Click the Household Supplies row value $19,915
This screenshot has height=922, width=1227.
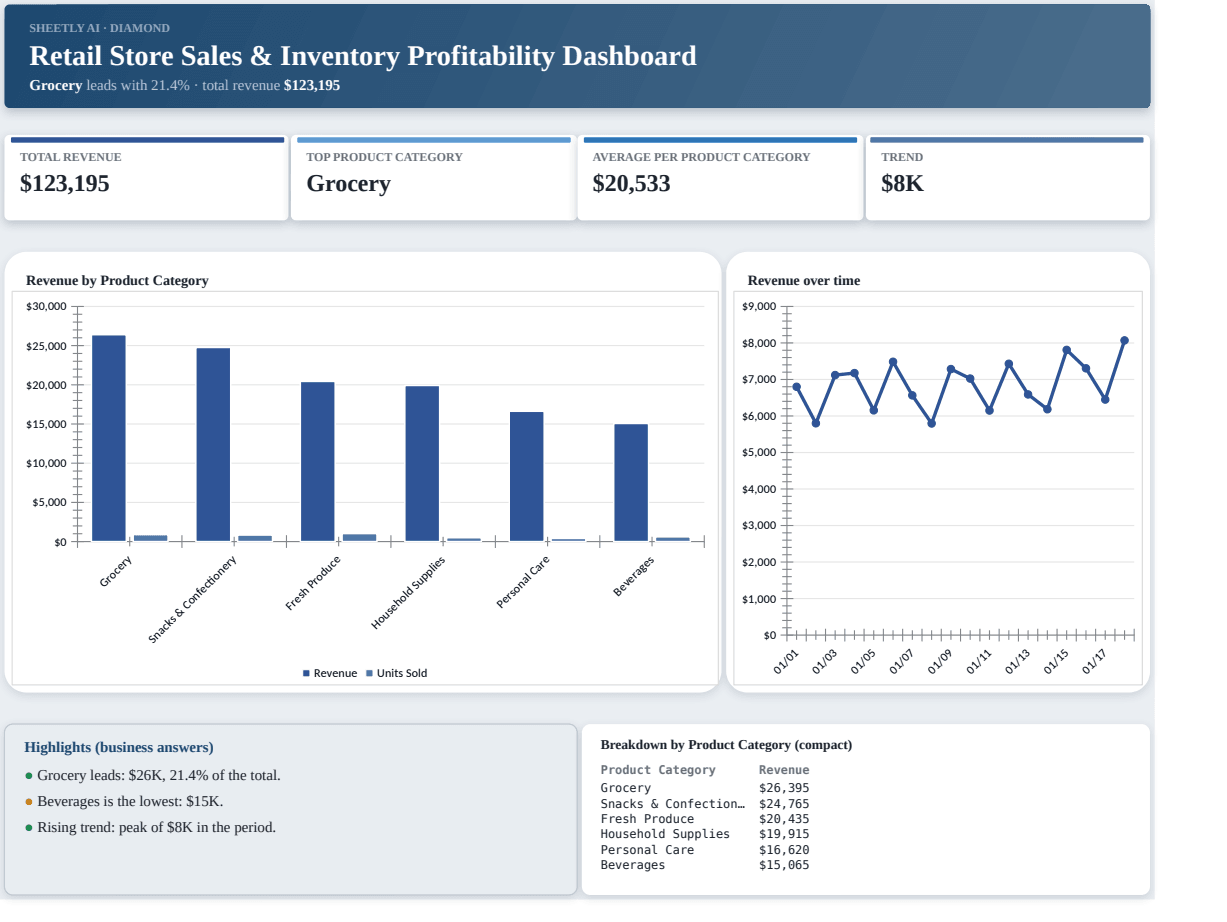click(x=784, y=834)
